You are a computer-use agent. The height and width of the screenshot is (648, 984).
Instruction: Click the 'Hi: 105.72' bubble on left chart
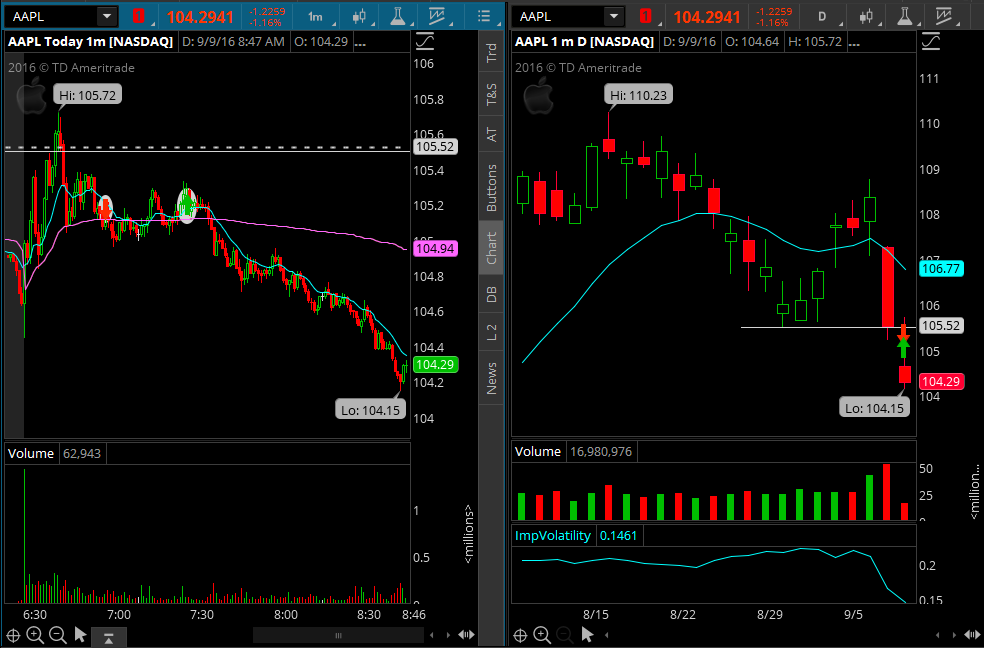click(87, 95)
